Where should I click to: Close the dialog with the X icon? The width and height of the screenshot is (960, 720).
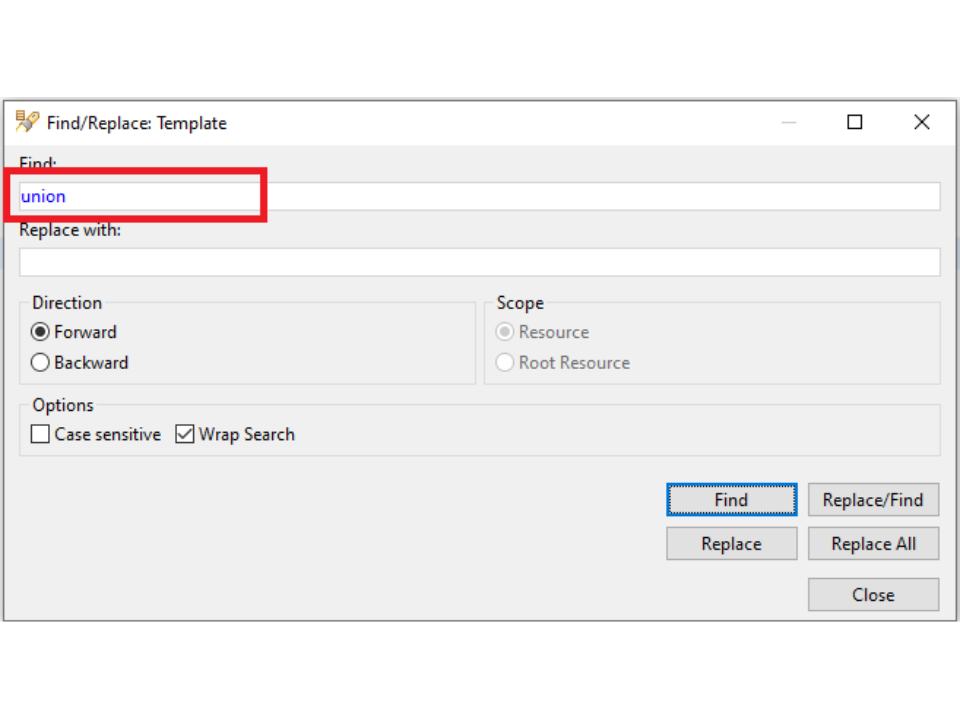[x=921, y=122]
